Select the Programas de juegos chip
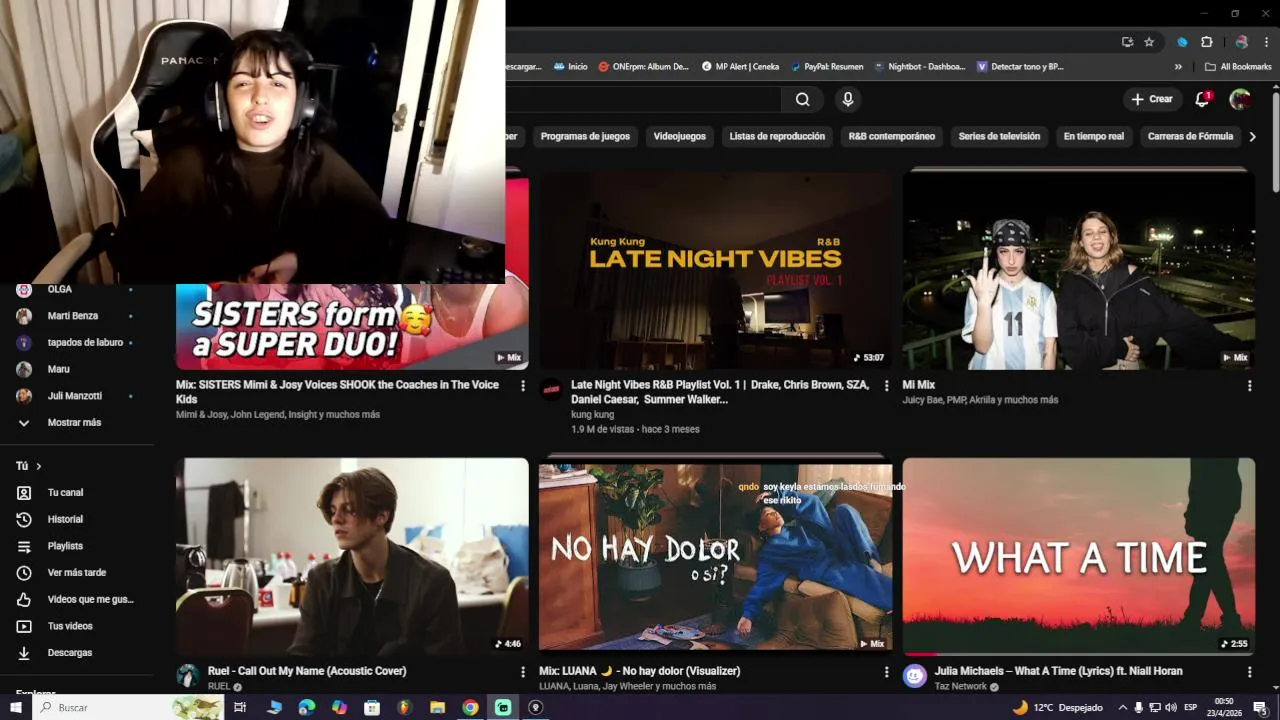This screenshot has width=1280, height=720. [x=585, y=136]
